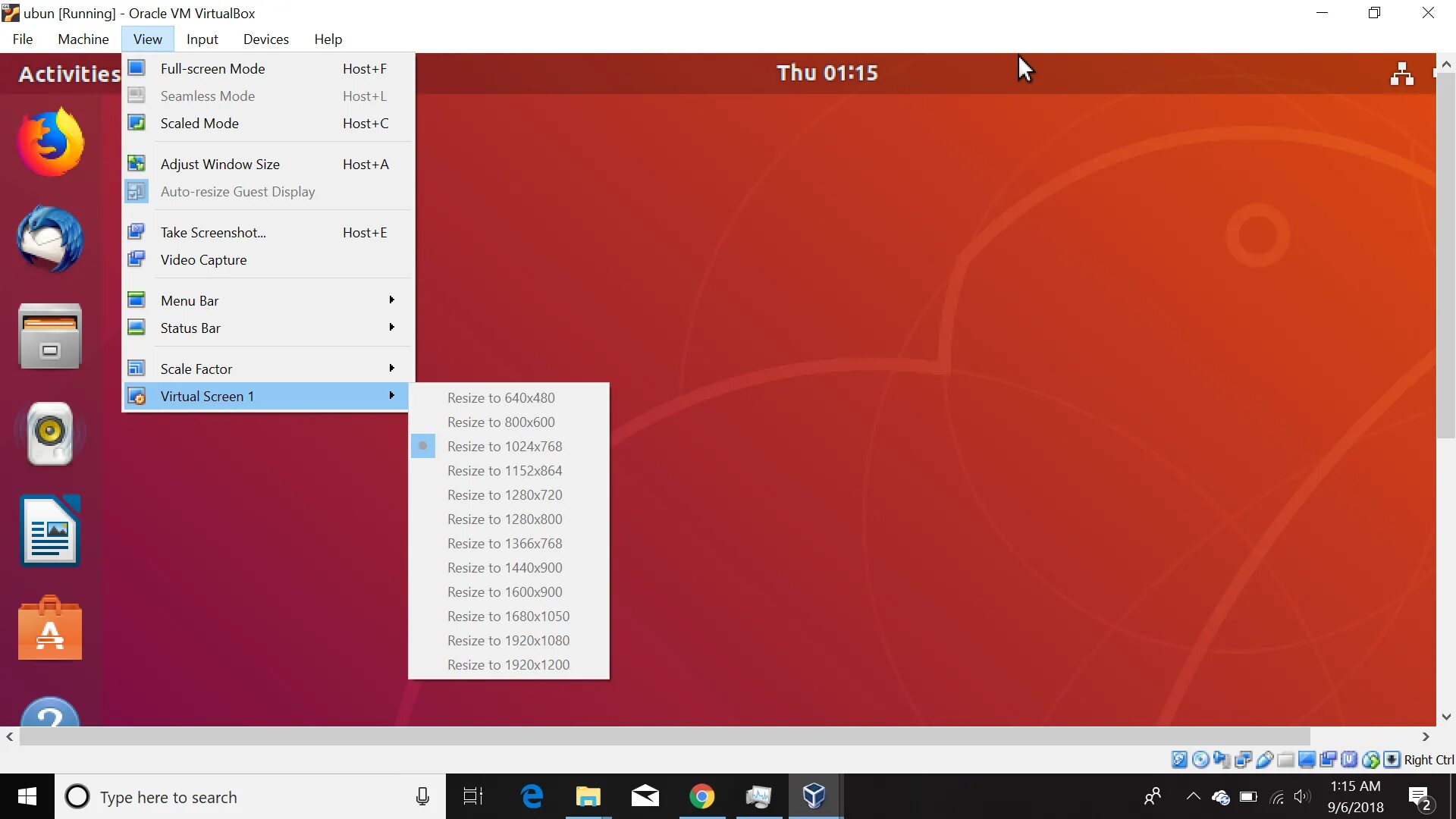Open Ubuntu Software orange bag icon
The height and width of the screenshot is (819, 1456).
[x=50, y=628]
